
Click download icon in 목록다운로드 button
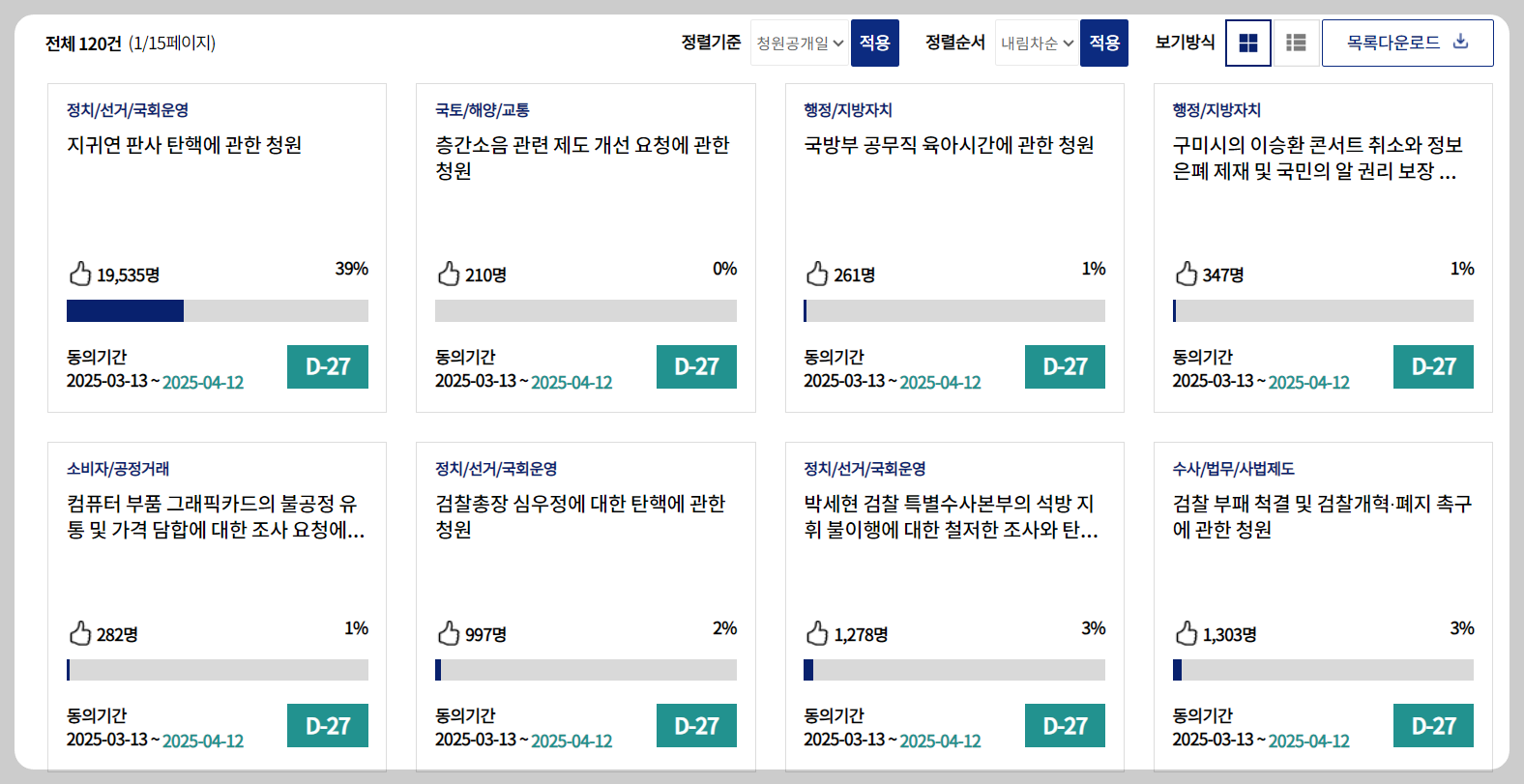(1461, 42)
